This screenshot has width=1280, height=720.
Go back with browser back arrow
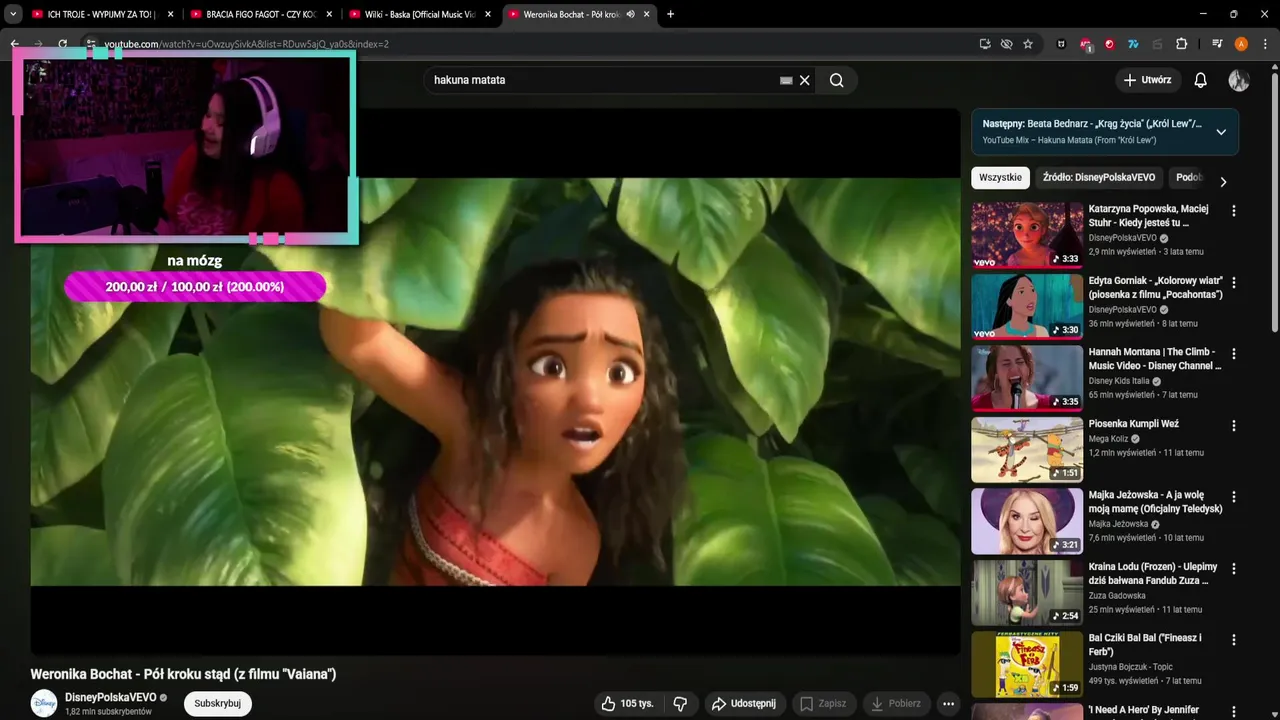(x=15, y=44)
